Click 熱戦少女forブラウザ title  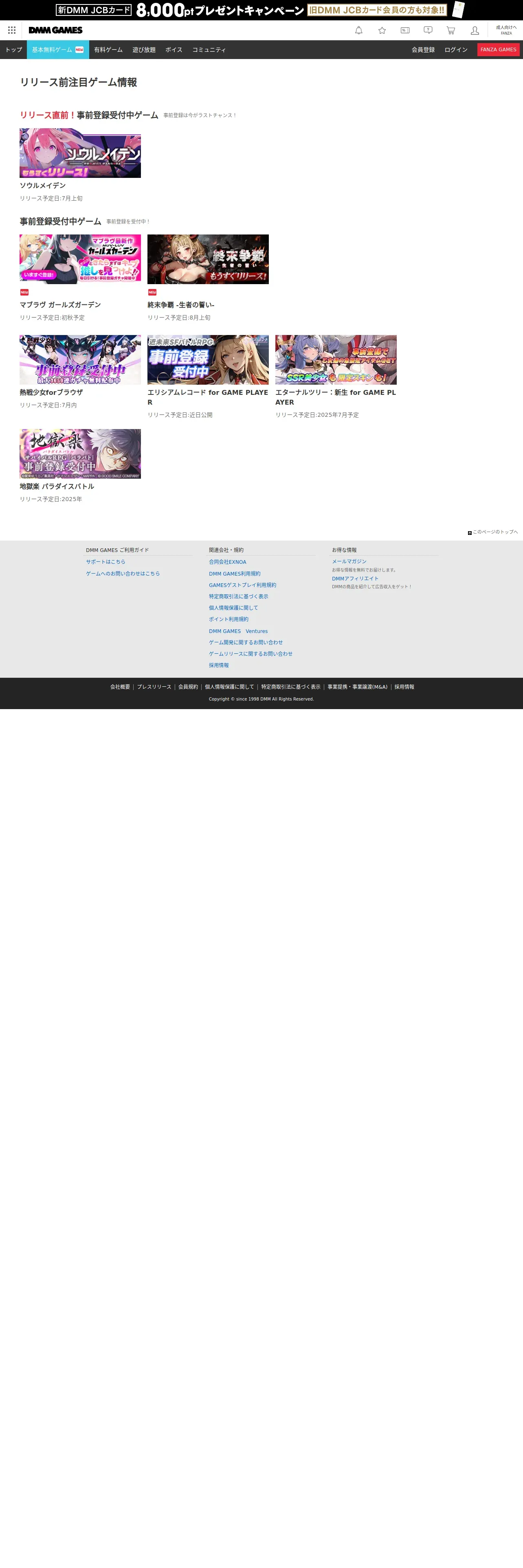51,392
